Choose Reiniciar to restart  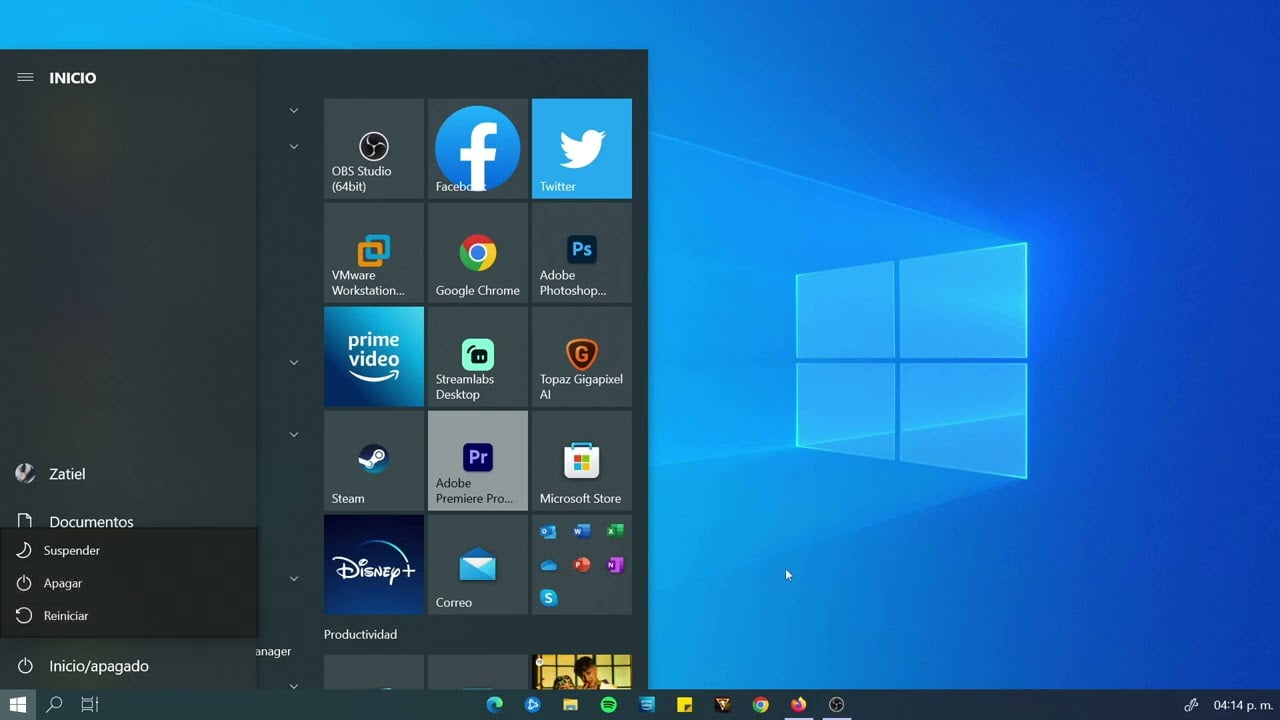point(129,616)
